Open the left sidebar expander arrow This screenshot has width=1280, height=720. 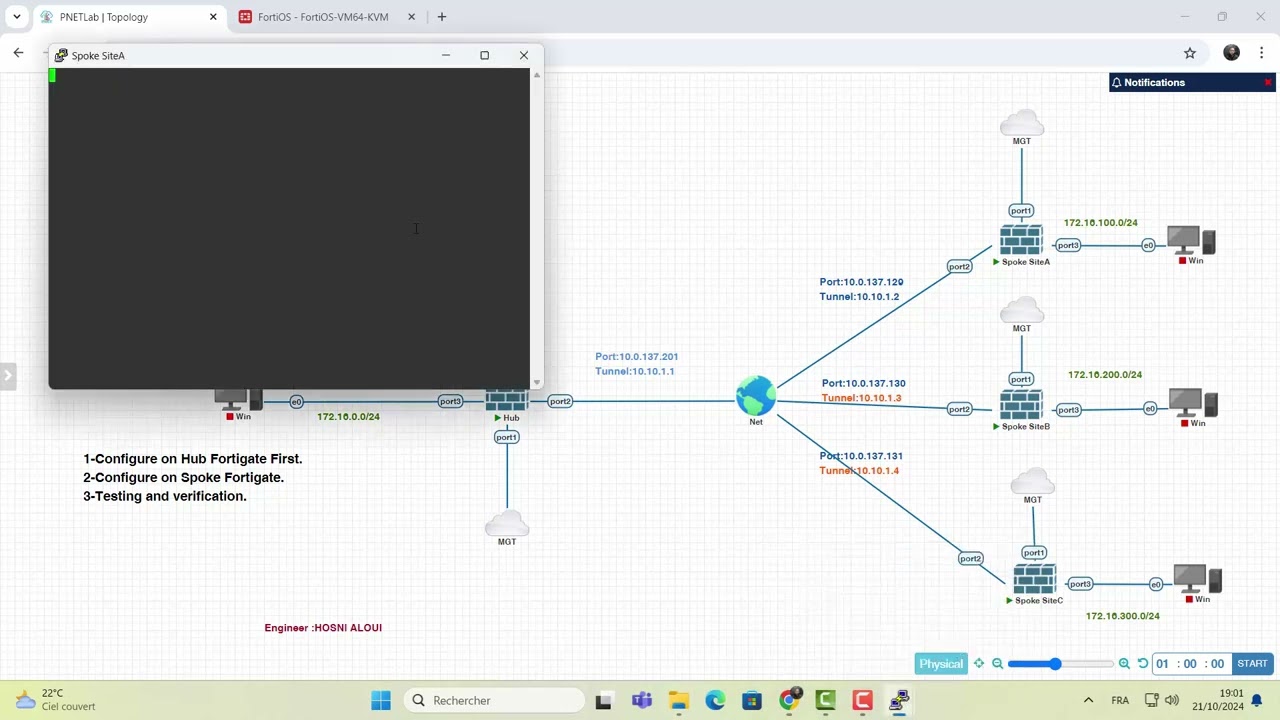(7, 376)
